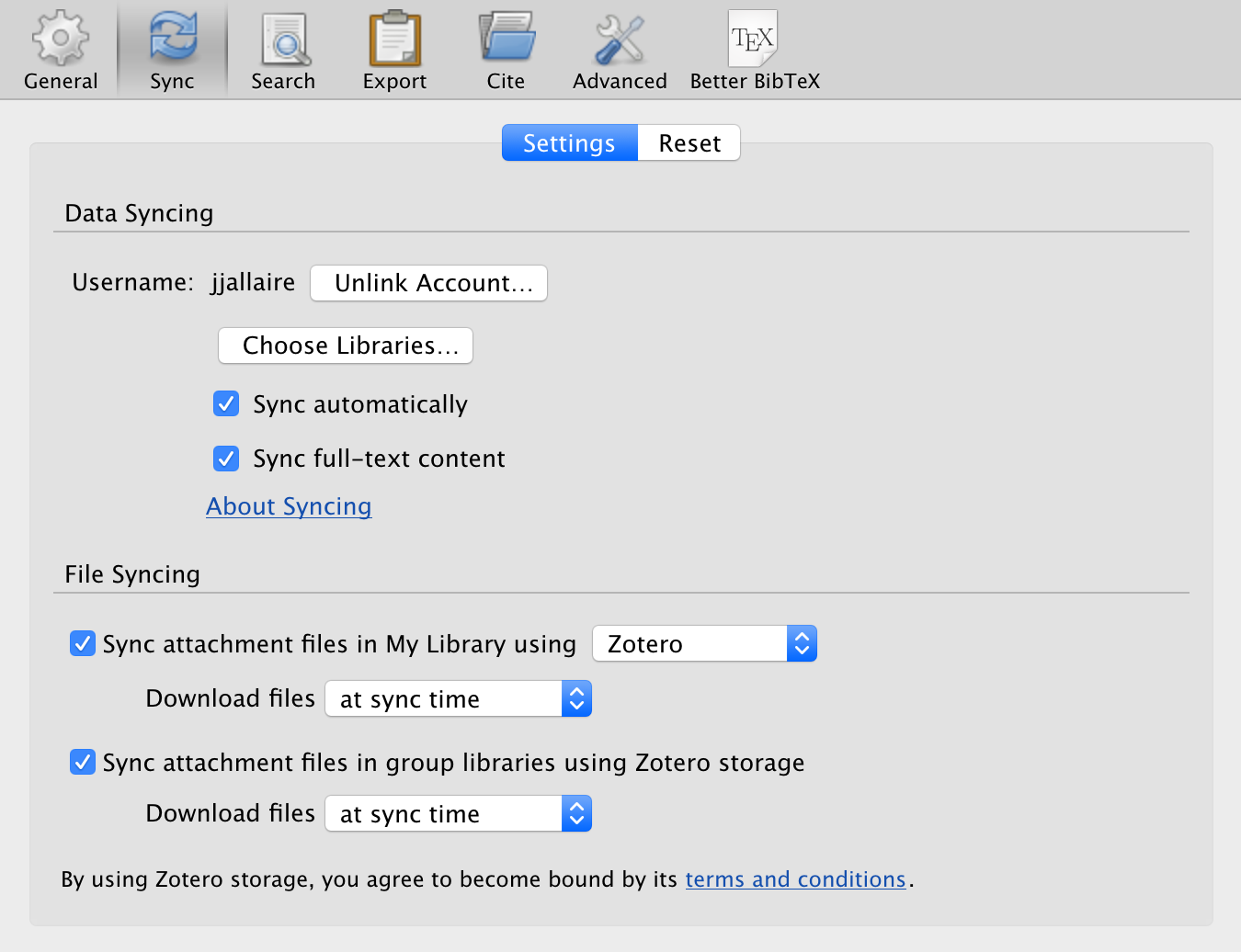Disable Sync automatically
This screenshot has width=1241, height=952.
(x=225, y=403)
